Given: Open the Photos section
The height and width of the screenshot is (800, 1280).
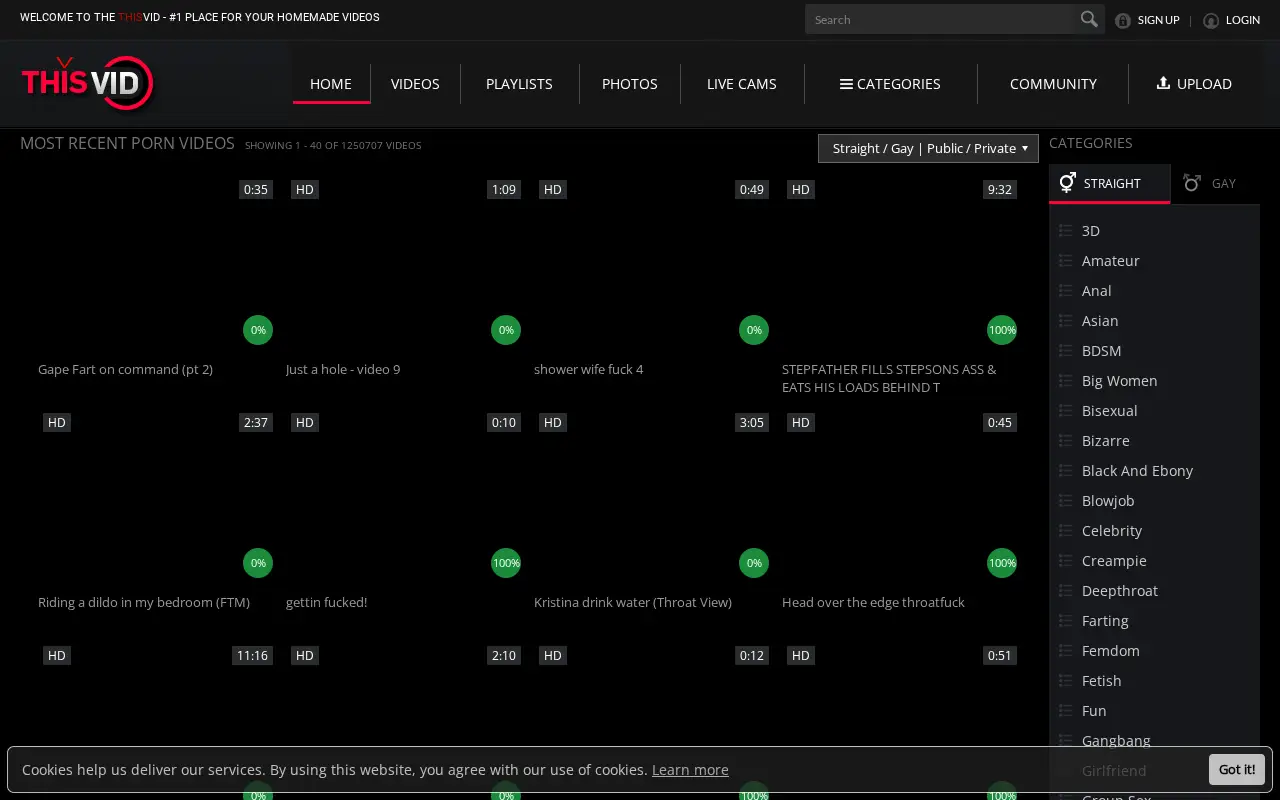Looking at the screenshot, I should tap(630, 84).
